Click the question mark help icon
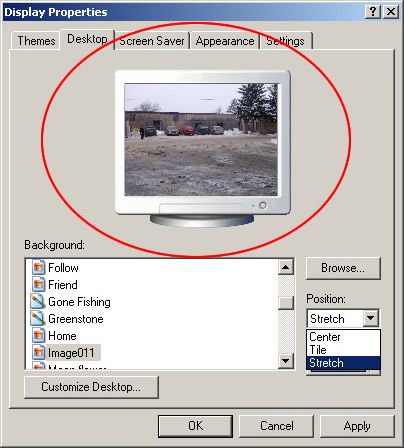 click(x=373, y=12)
